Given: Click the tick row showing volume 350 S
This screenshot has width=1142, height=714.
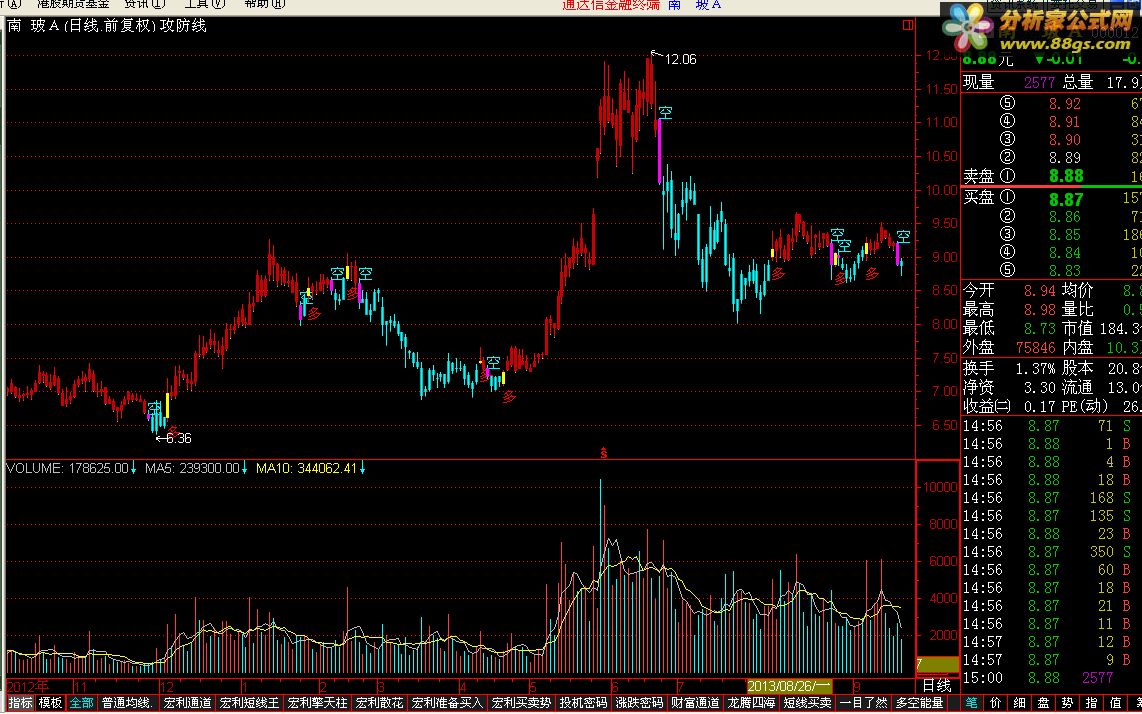Looking at the screenshot, I should (1050, 552).
